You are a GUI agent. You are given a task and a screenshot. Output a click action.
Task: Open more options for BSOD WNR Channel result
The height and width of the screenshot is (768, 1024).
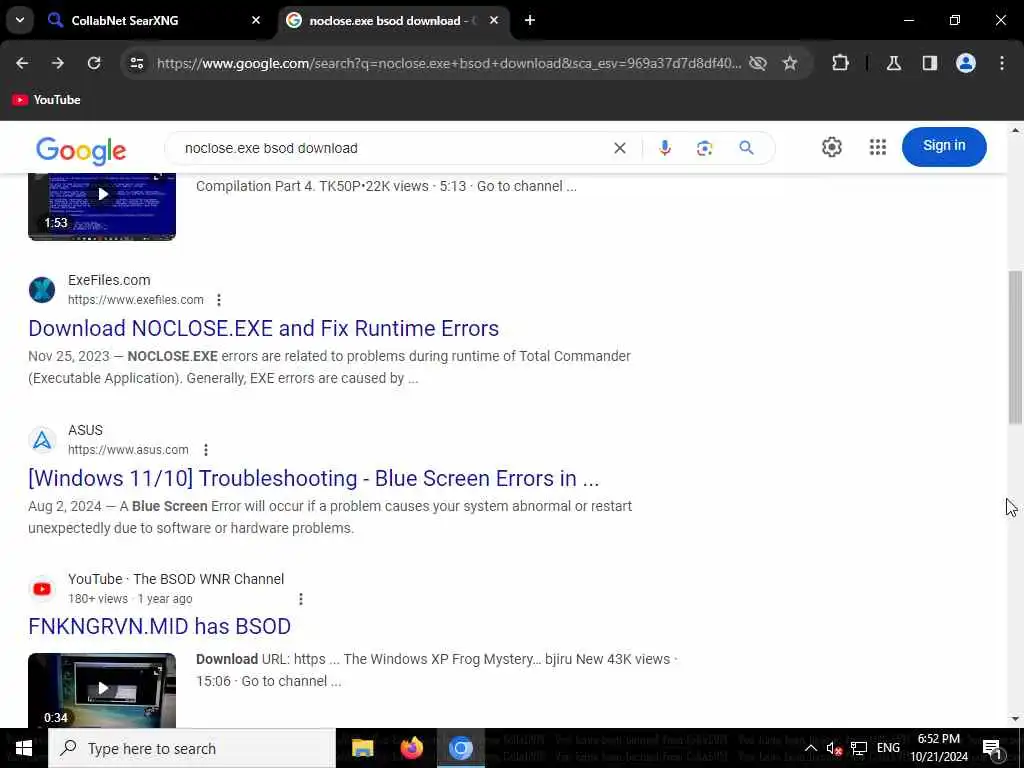click(300, 599)
